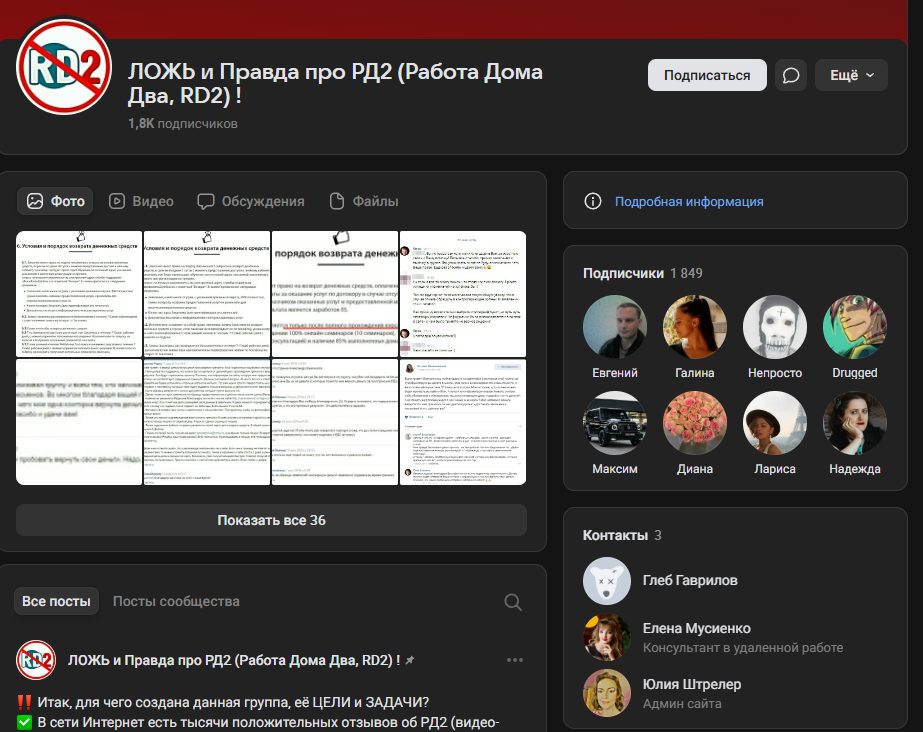The width and height of the screenshot is (923, 732).
Task: Open subscriber Drugged's avatar
Action: [854, 327]
